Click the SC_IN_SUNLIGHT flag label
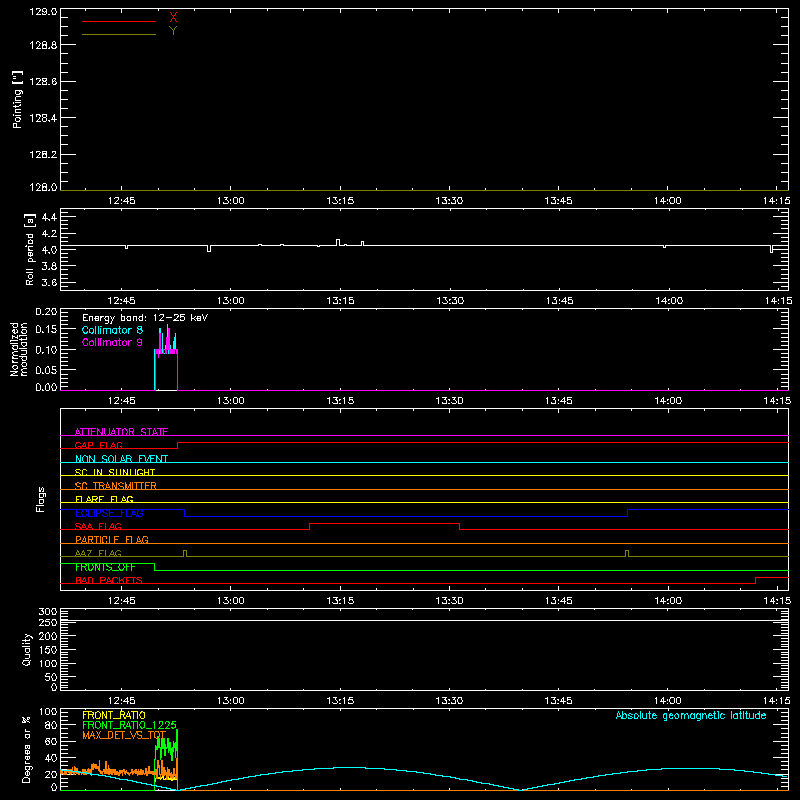The image size is (800, 800). coord(115,472)
